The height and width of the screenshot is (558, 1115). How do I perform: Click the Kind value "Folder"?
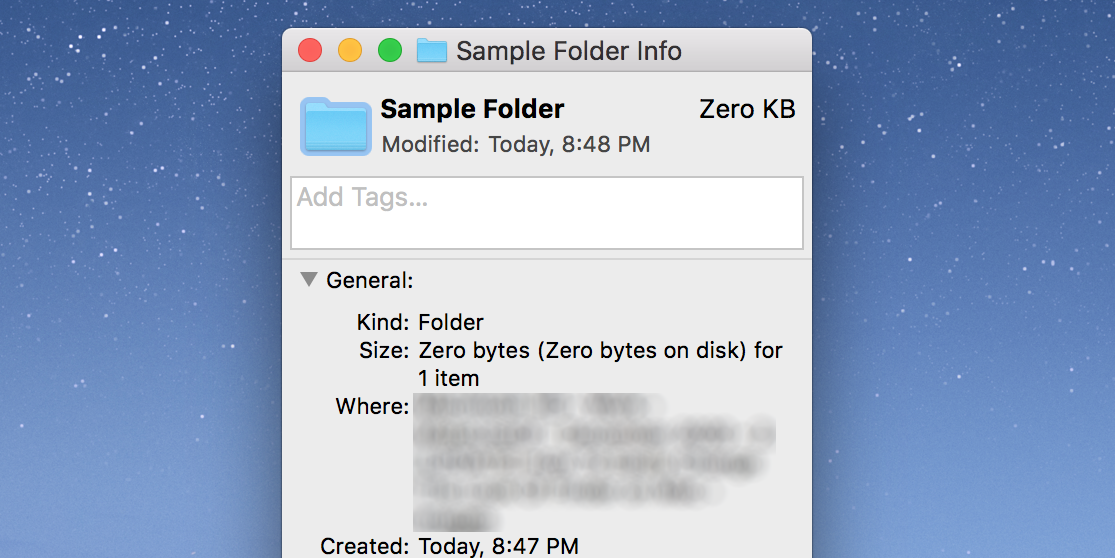451,323
